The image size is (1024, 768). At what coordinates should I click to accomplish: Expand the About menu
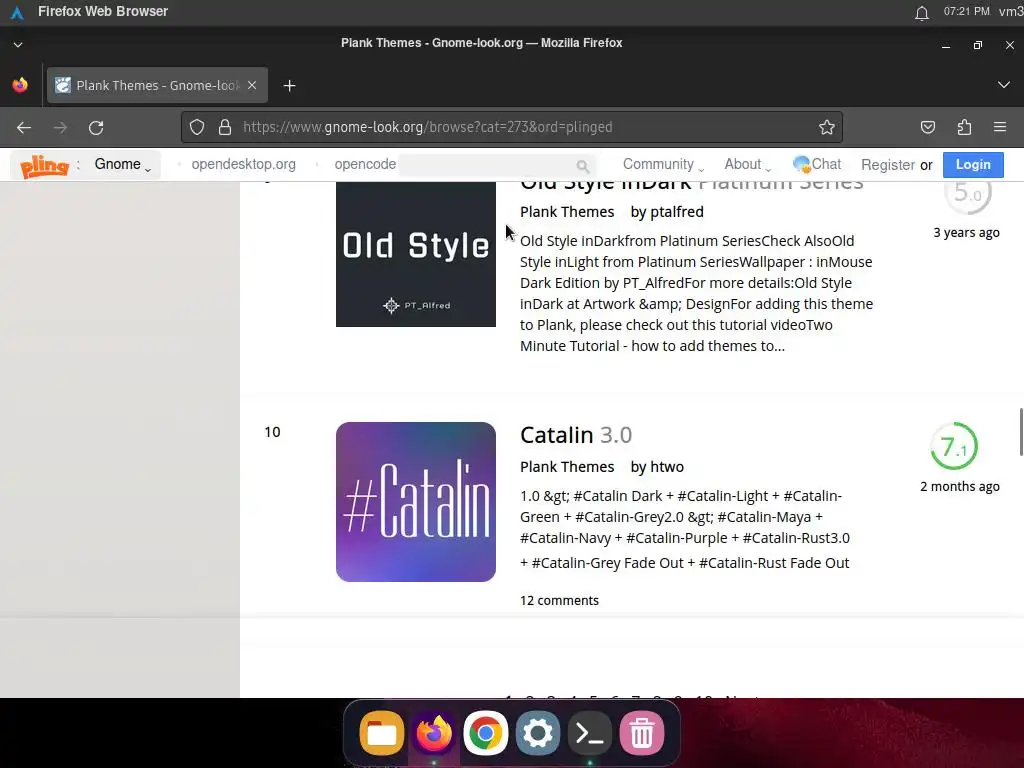(x=747, y=165)
